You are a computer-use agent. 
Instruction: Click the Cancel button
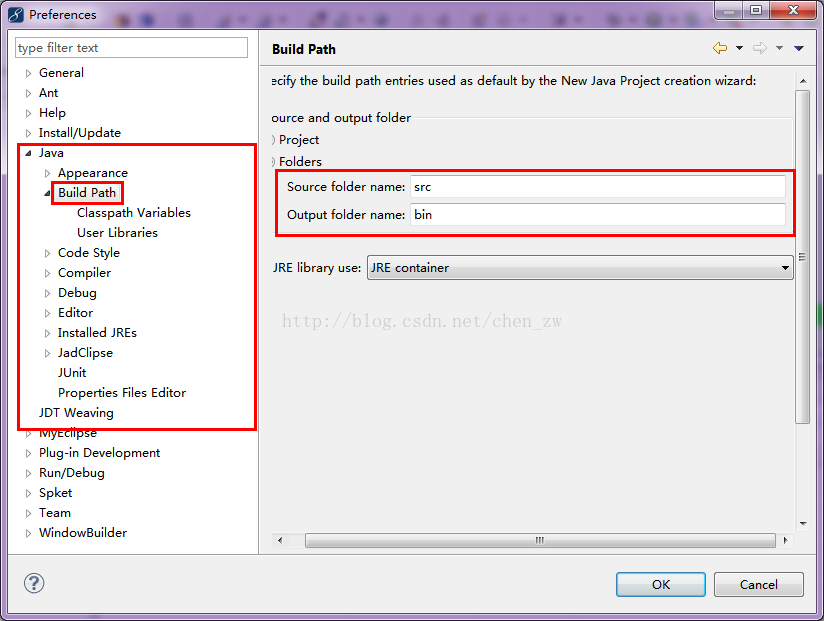click(x=758, y=584)
